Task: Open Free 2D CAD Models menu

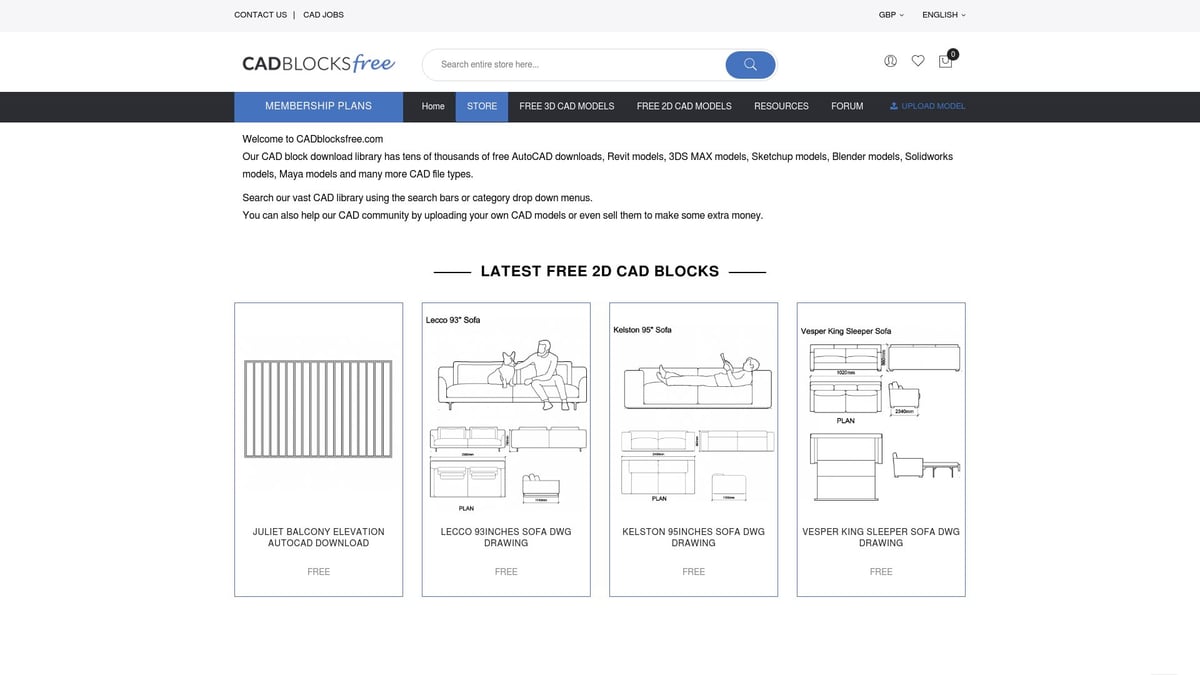Action: click(x=684, y=106)
